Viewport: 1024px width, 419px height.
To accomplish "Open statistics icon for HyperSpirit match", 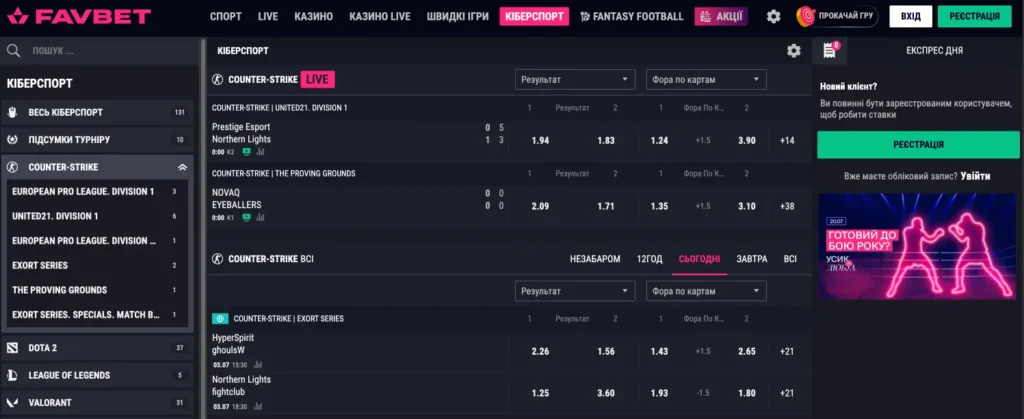I will tap(257, 365).
